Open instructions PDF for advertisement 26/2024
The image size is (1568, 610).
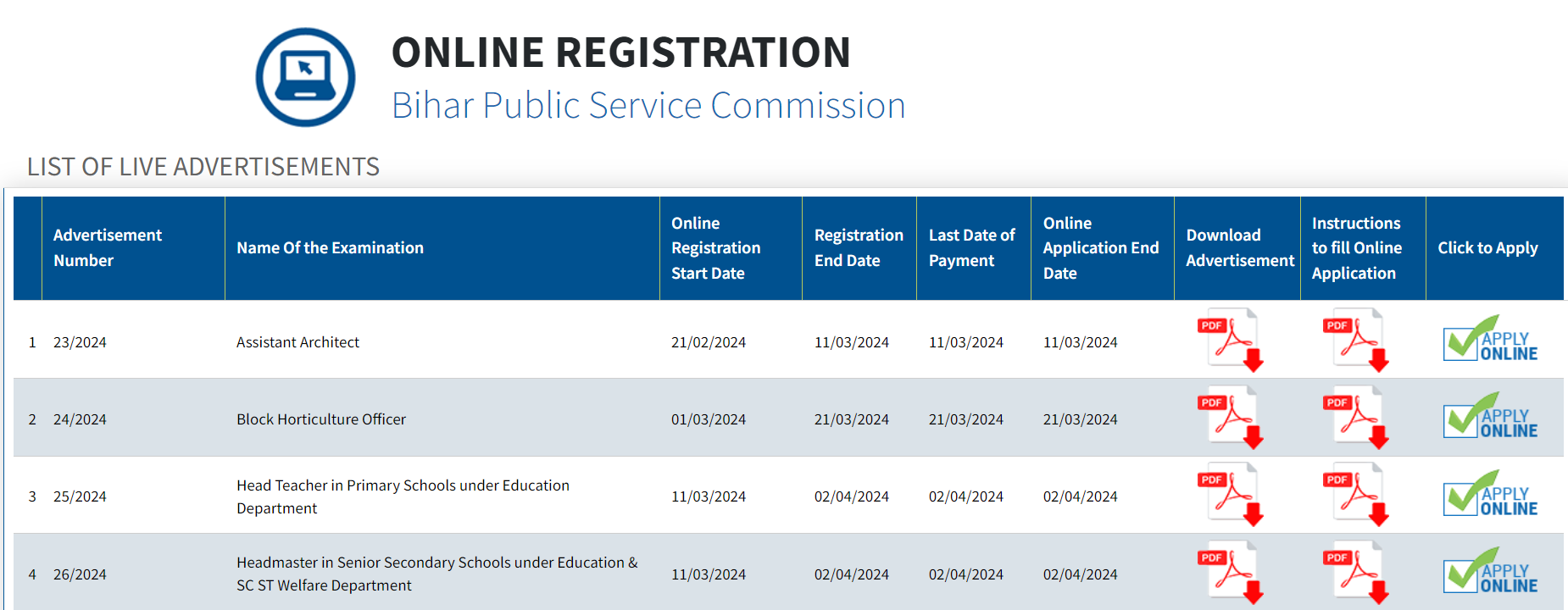pos(1356,572)
